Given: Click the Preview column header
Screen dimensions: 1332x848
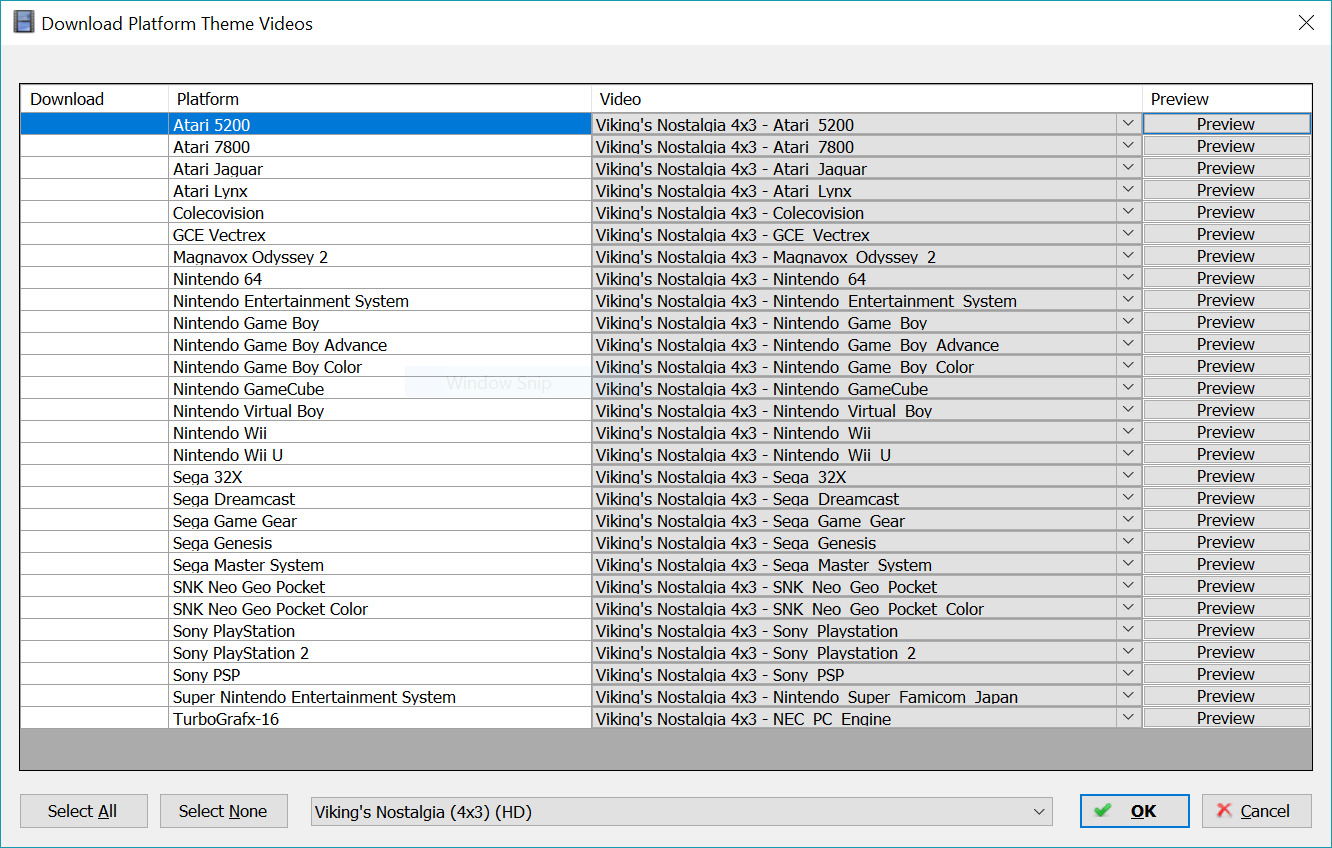Looking at the screenshot, I should click(1227, 99).
